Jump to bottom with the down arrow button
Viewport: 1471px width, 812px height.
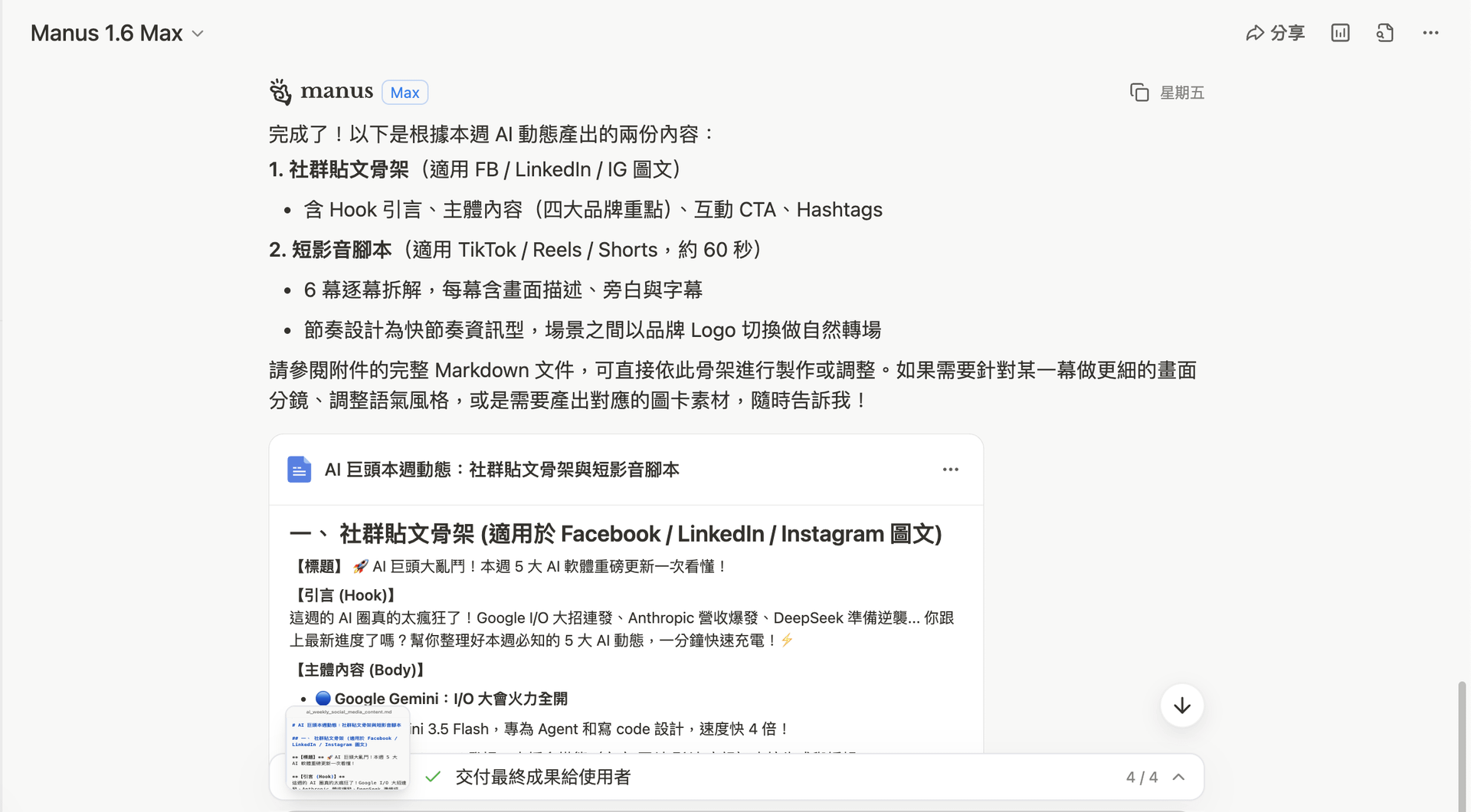pos(1182,706)
